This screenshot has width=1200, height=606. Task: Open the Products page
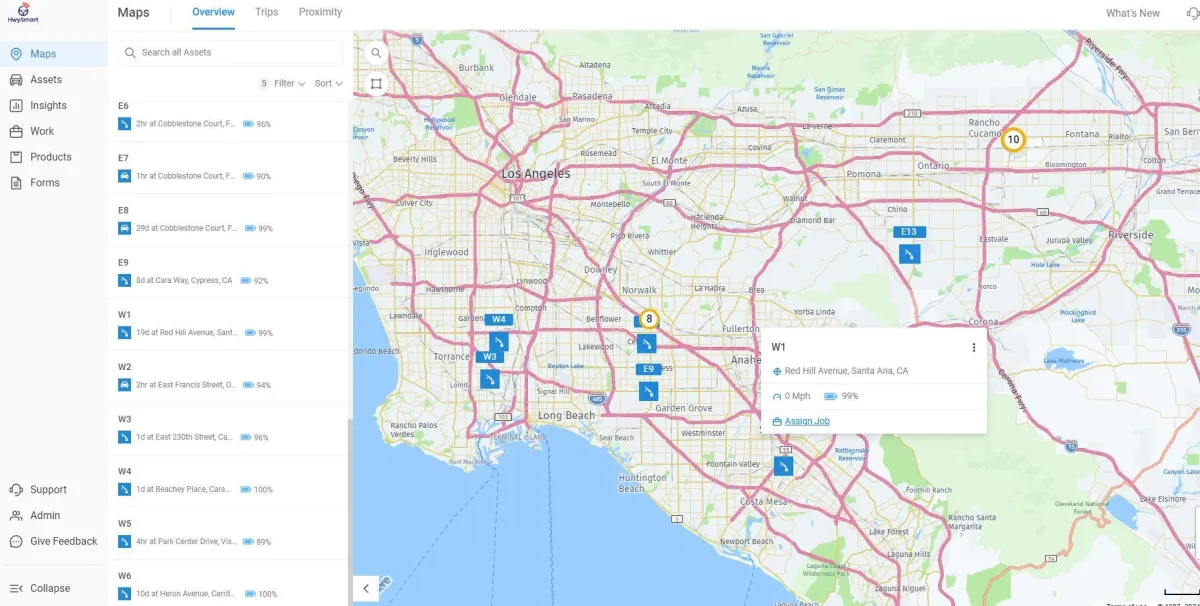(54, 157)
